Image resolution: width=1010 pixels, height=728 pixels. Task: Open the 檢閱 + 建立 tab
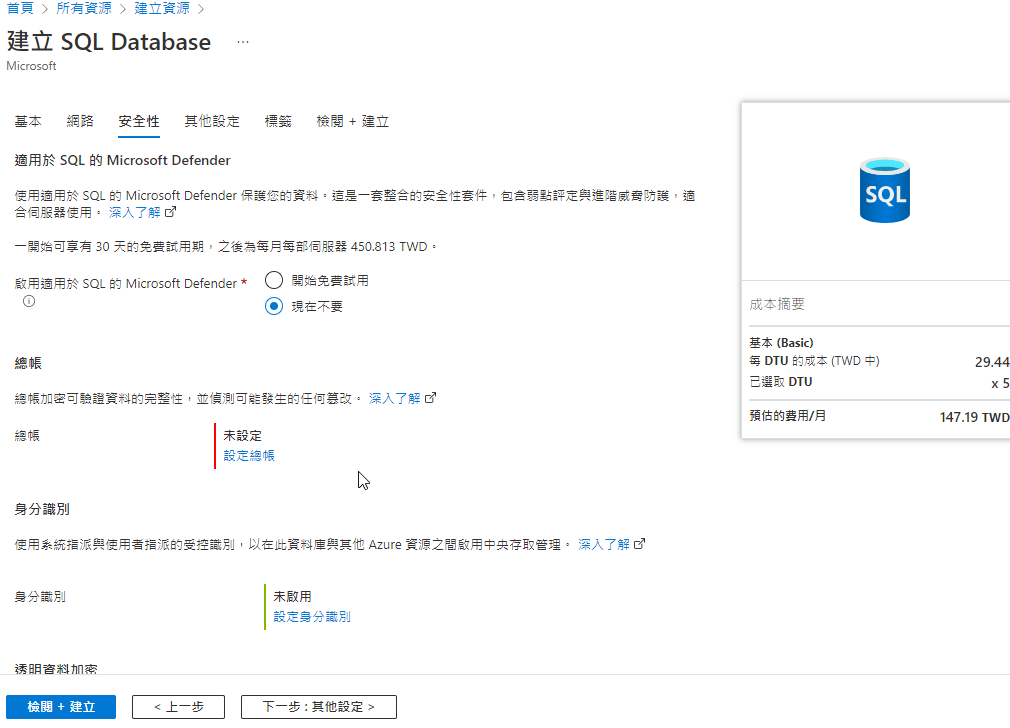pos(352,121)
